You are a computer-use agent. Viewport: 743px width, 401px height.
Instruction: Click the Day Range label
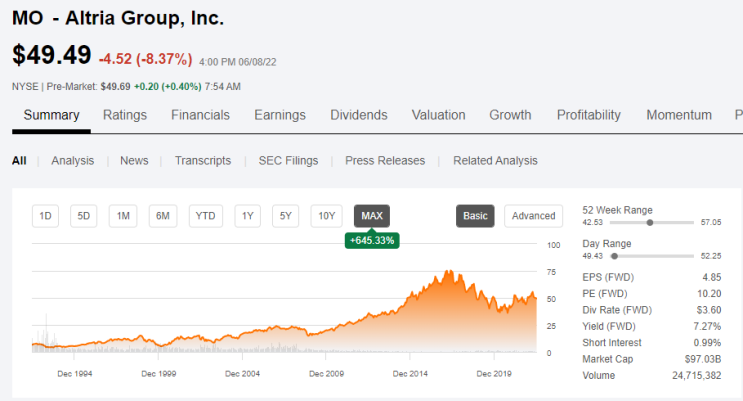(x=607, y=244)
